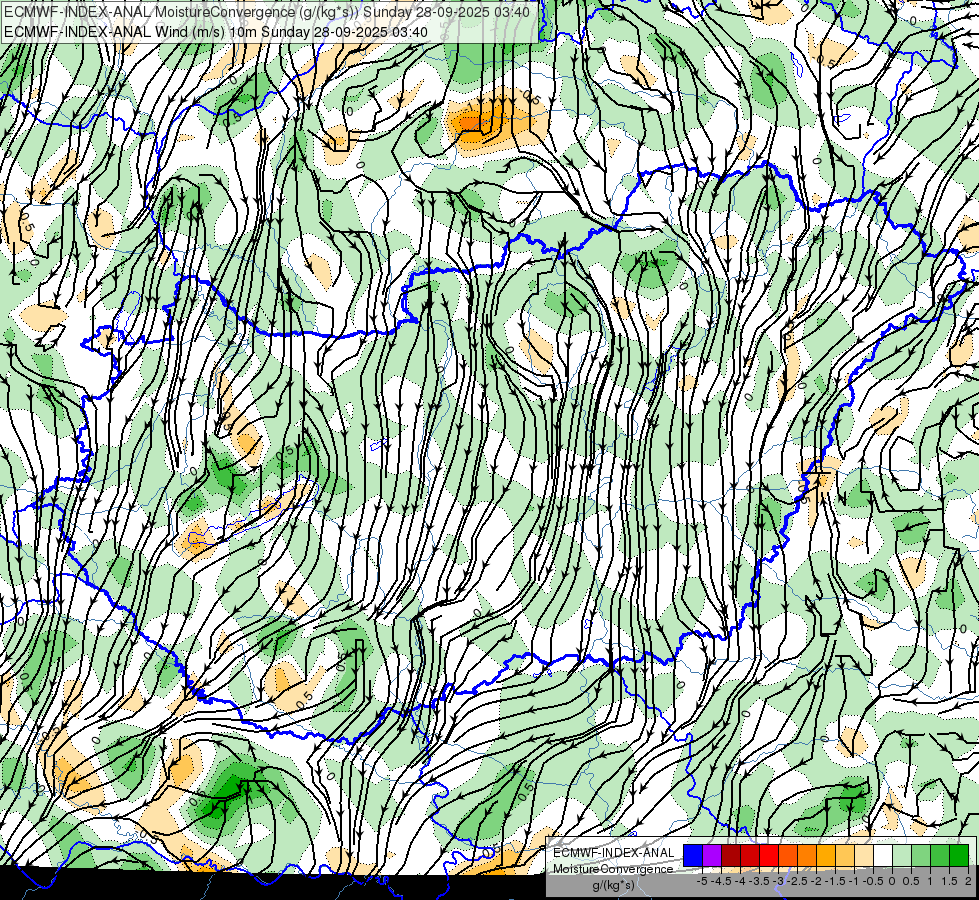Click the -2.5 tick label on the legend
This screenshot has width=979, height=900.
tap(797, 881)
